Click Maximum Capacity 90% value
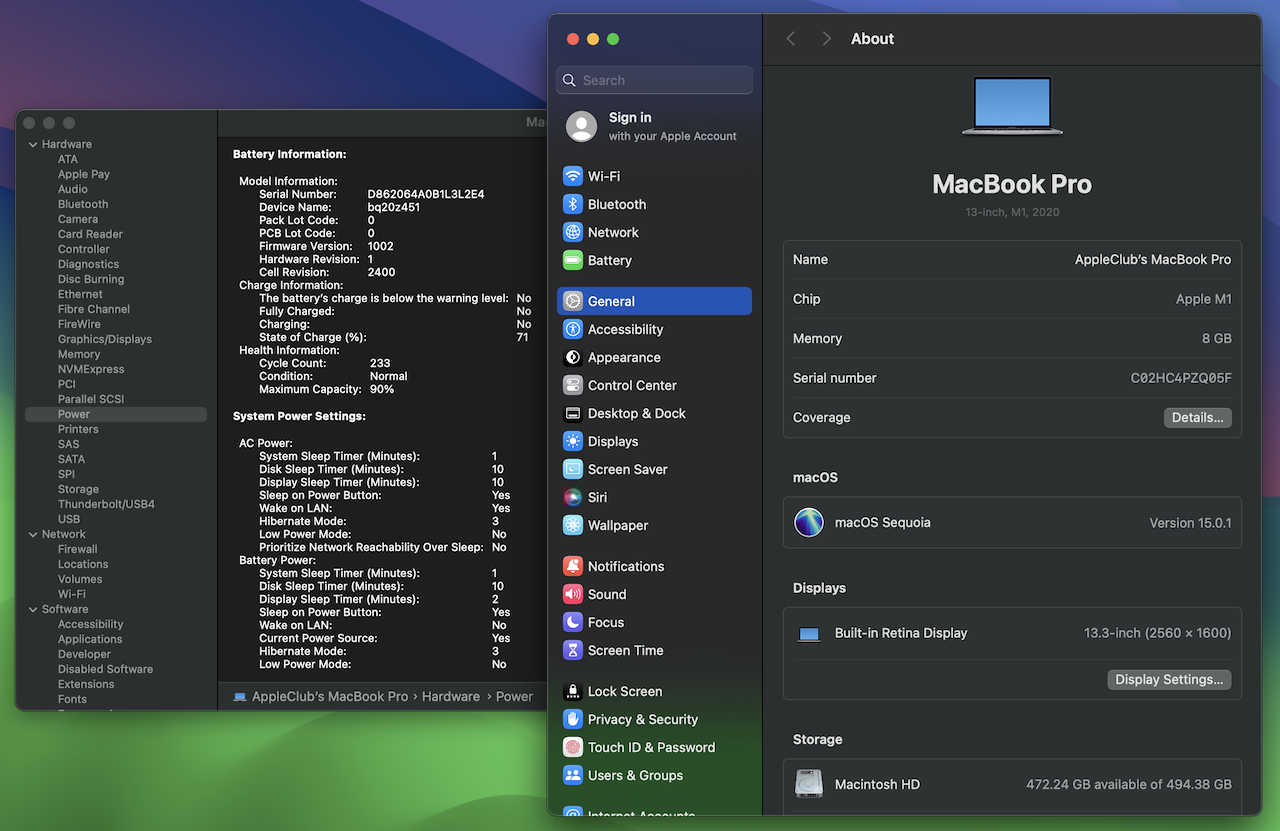1280x831 pixels. point(381,389)
